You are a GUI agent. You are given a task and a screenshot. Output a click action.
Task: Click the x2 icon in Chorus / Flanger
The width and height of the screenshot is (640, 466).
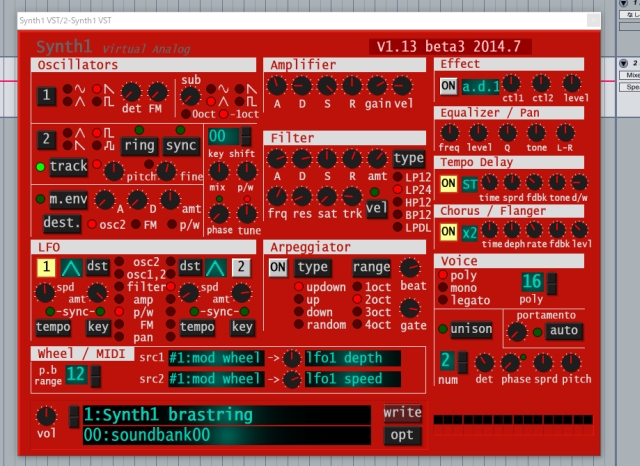[x=469, y=232]
